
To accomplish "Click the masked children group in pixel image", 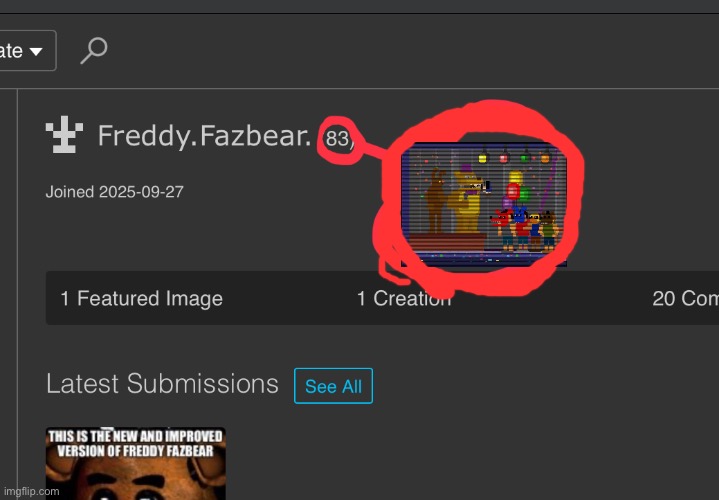I will (x=525, y=229).
